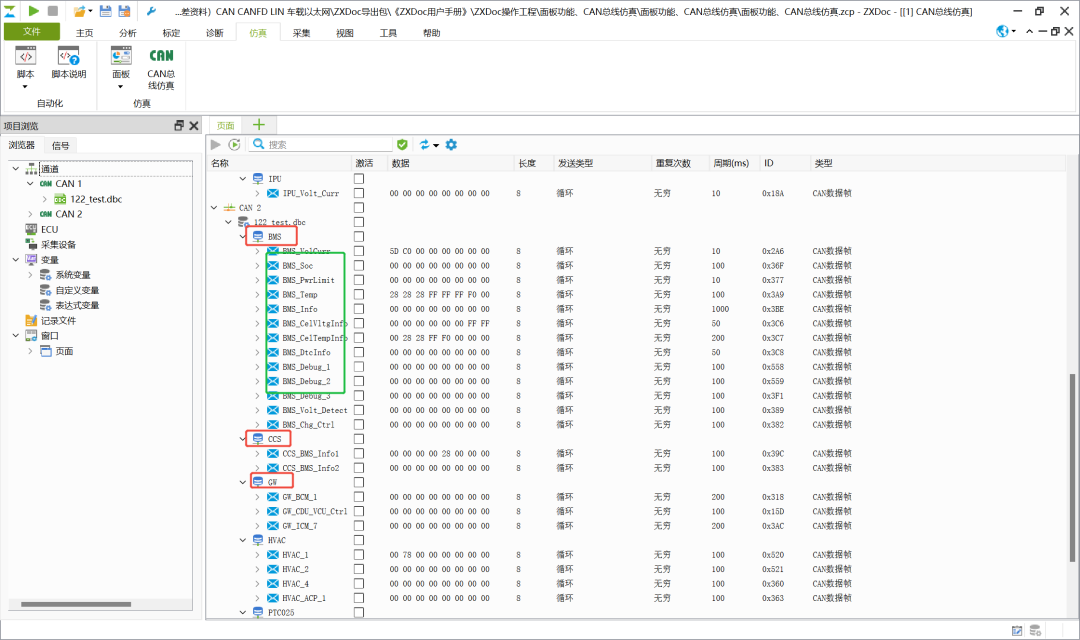Click the green run button in title bar
The image size is (1080, 640).
[33, 10]
